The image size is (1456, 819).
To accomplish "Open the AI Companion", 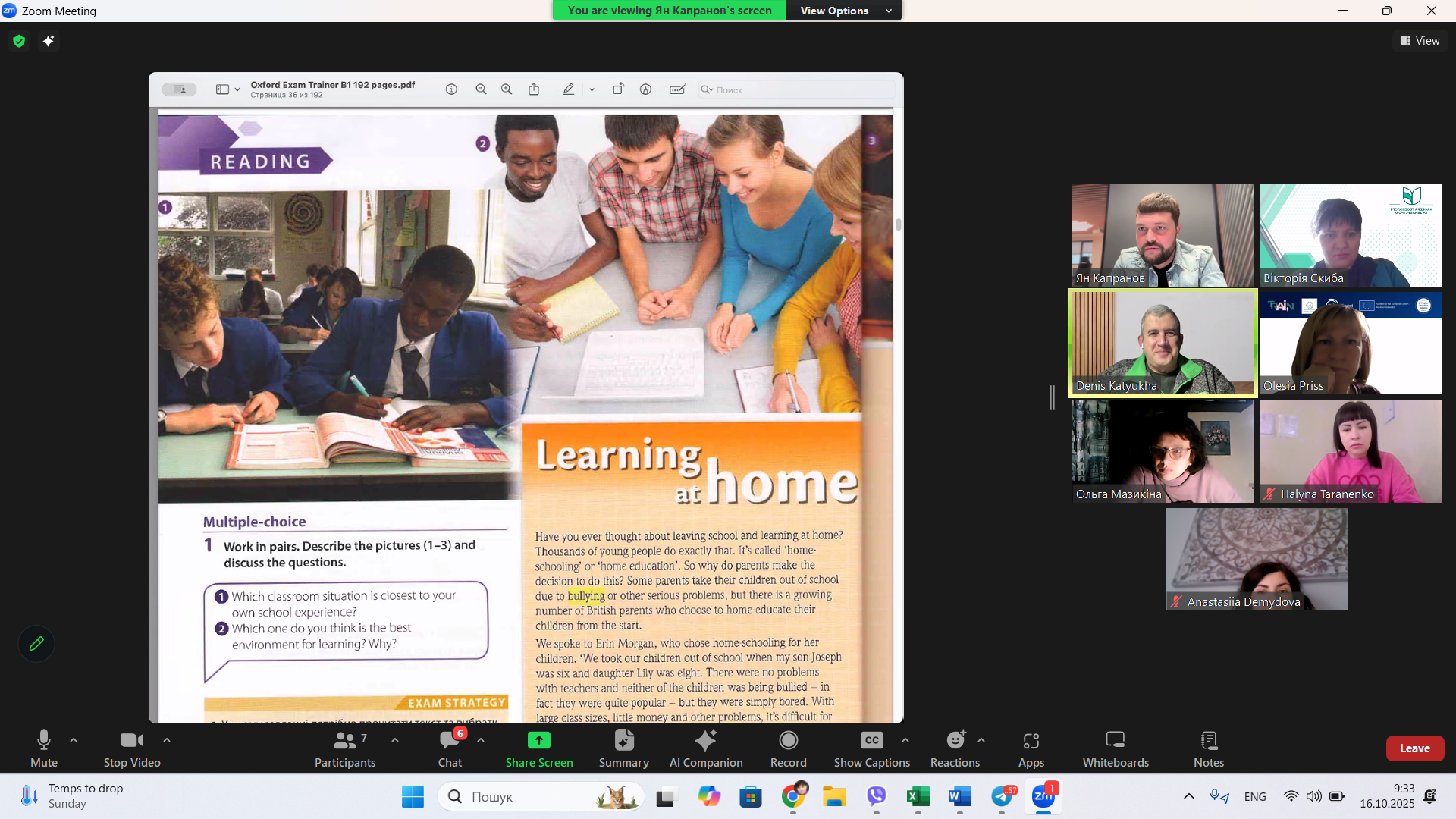I will pos(705,748).
